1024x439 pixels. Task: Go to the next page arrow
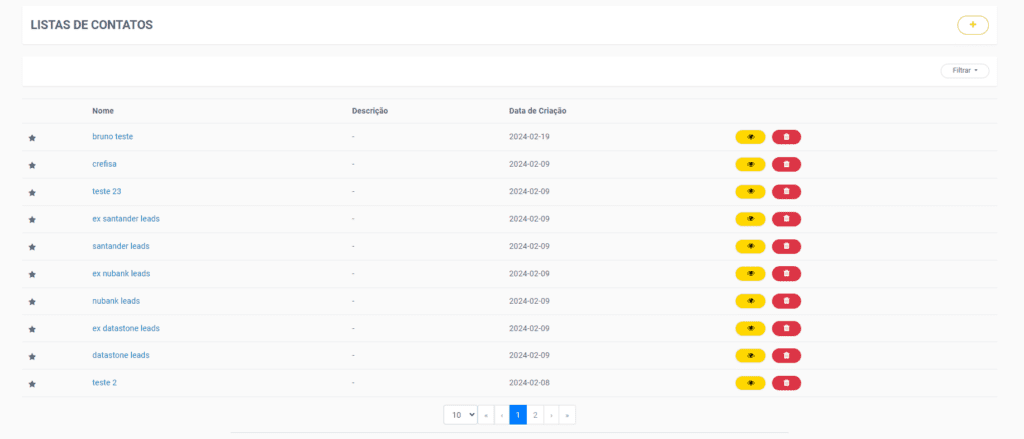551,415
